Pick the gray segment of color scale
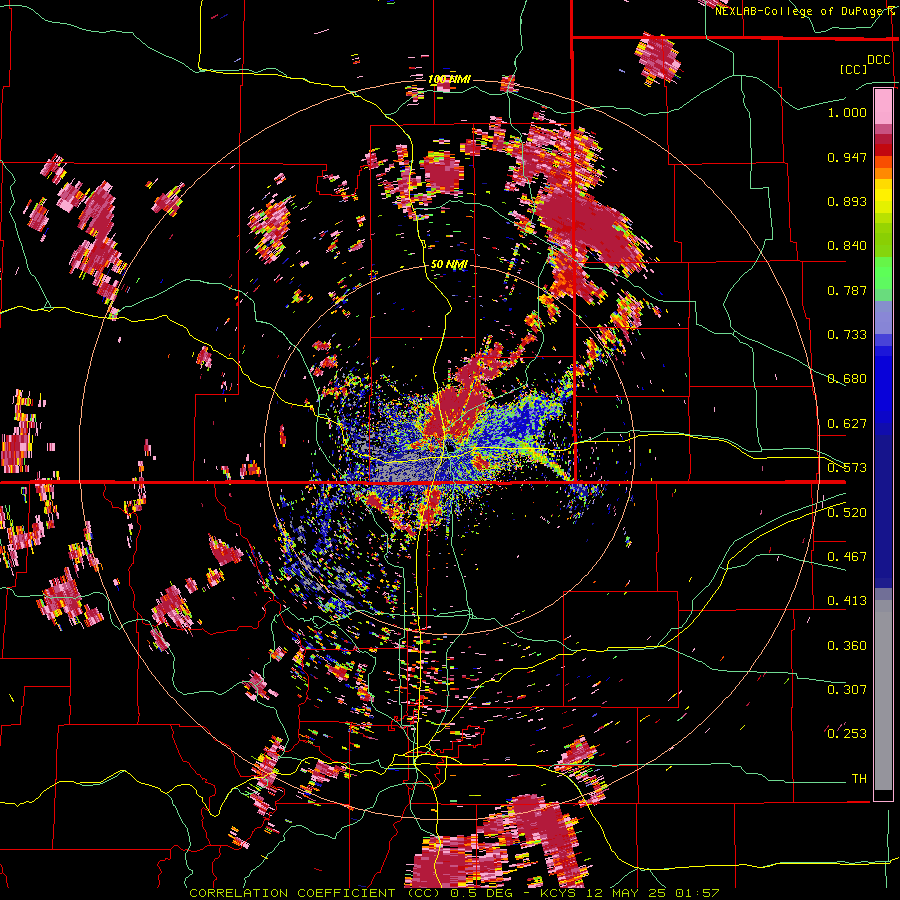The height and width of the screenshot is (900, 900). click(883, 695)
